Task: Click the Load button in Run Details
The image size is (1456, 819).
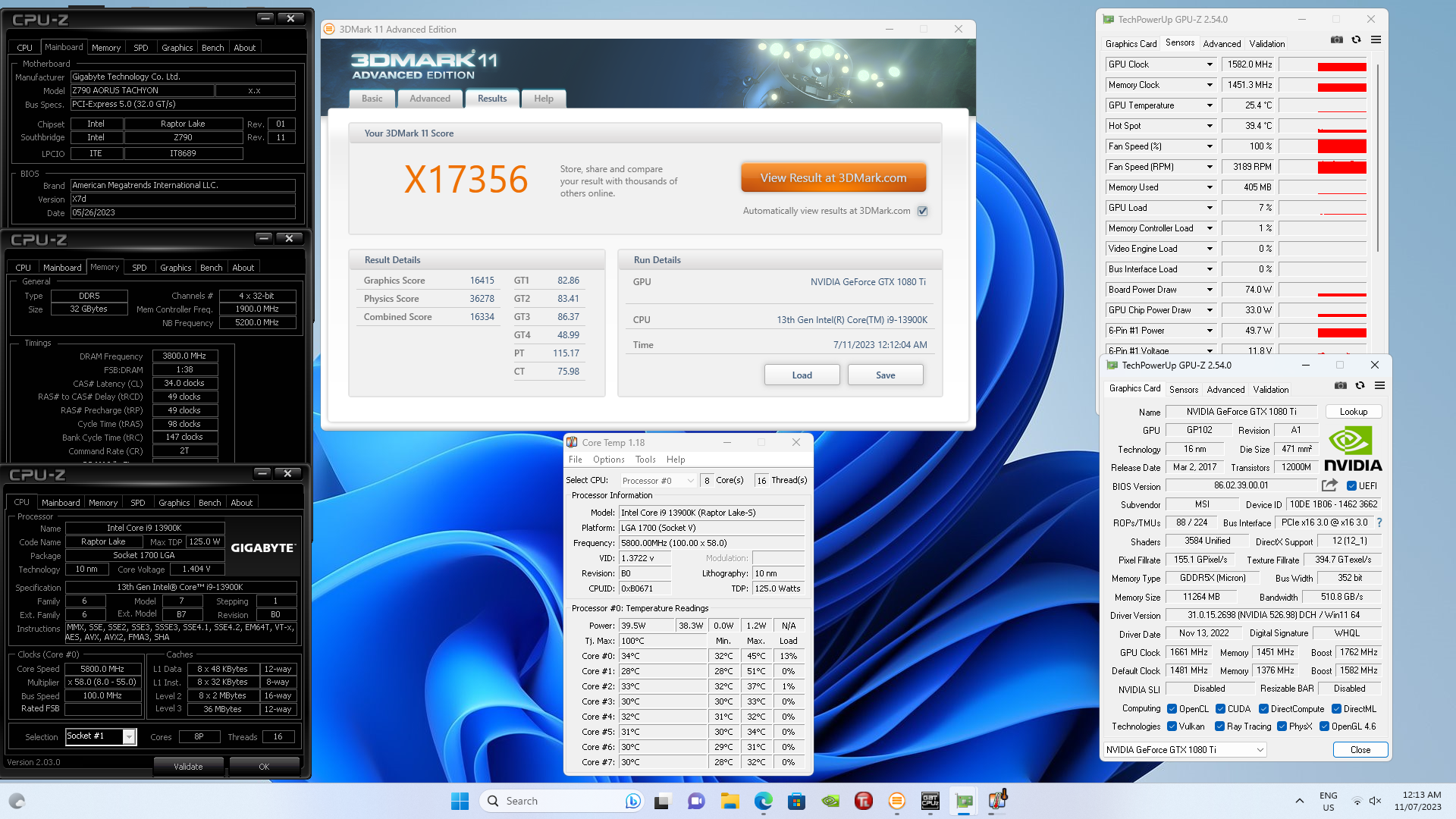Action: [x=802, y=375]
